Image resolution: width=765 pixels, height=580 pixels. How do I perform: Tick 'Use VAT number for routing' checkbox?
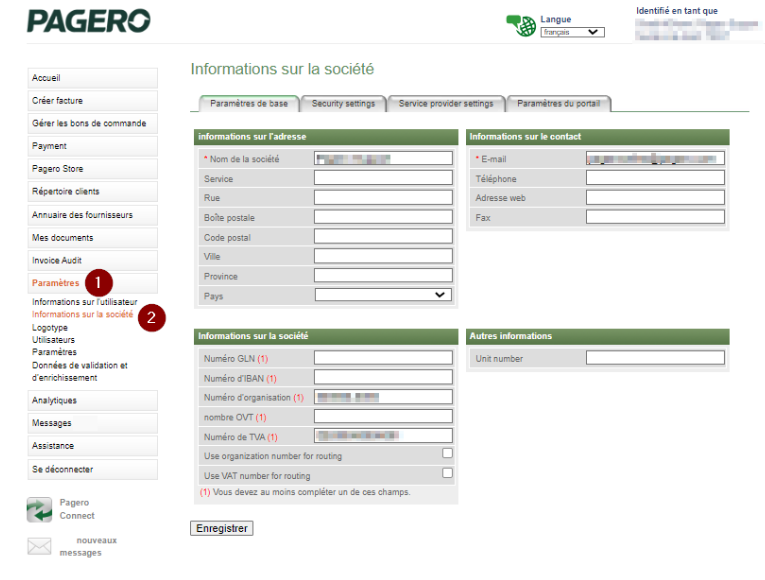tap(447, 474)
